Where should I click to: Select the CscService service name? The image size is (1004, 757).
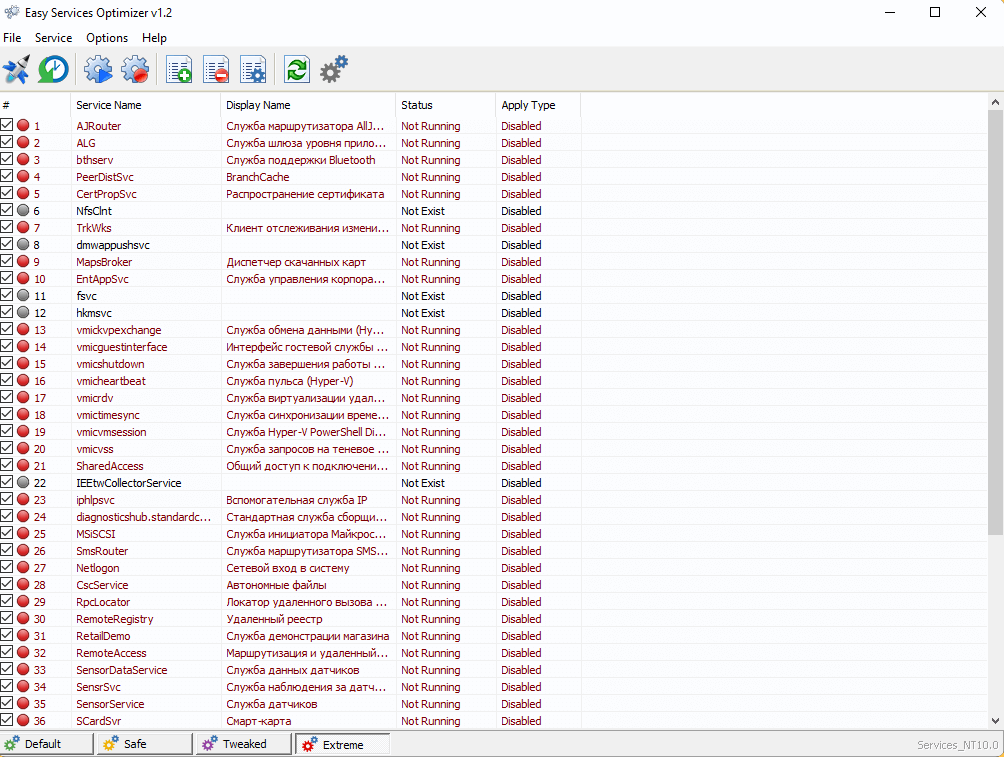(x=102, y=584)
